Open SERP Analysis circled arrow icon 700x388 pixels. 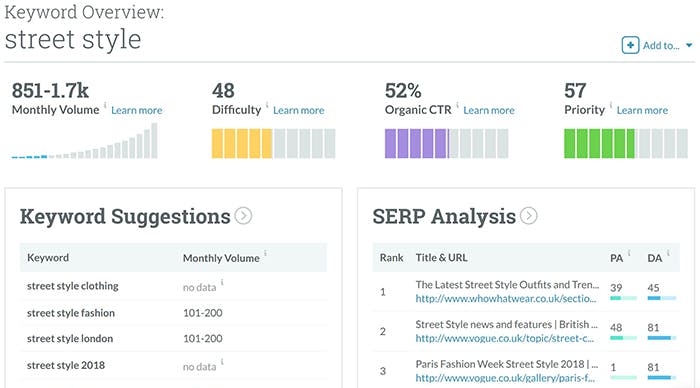[529, 216]
